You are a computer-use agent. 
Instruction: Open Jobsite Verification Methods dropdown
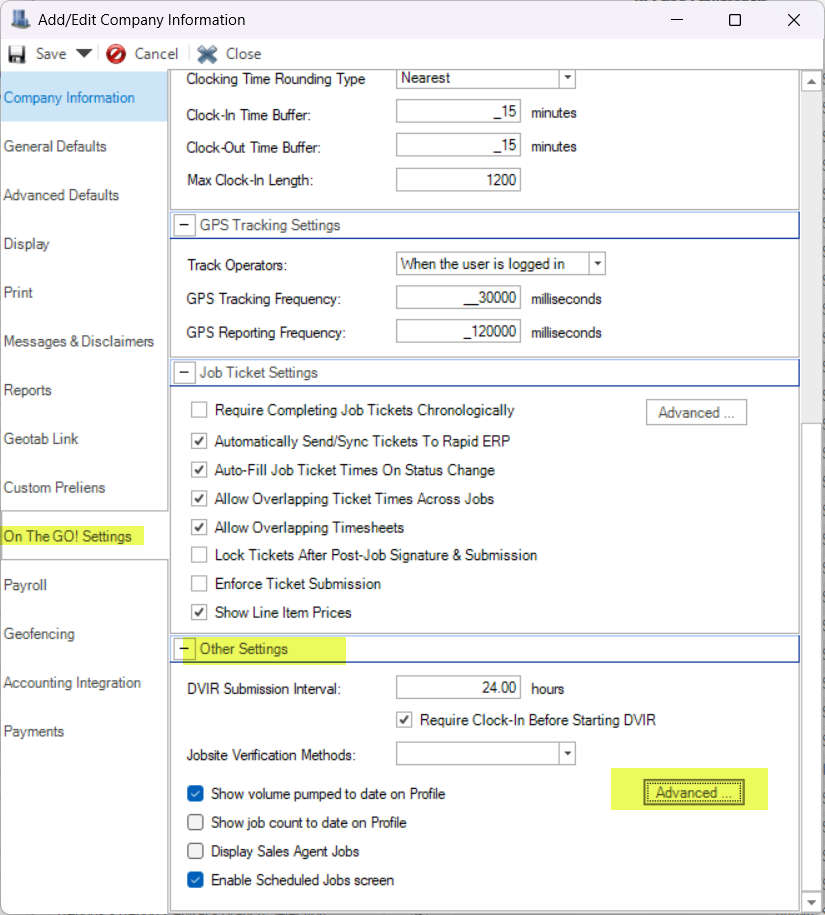567,753
